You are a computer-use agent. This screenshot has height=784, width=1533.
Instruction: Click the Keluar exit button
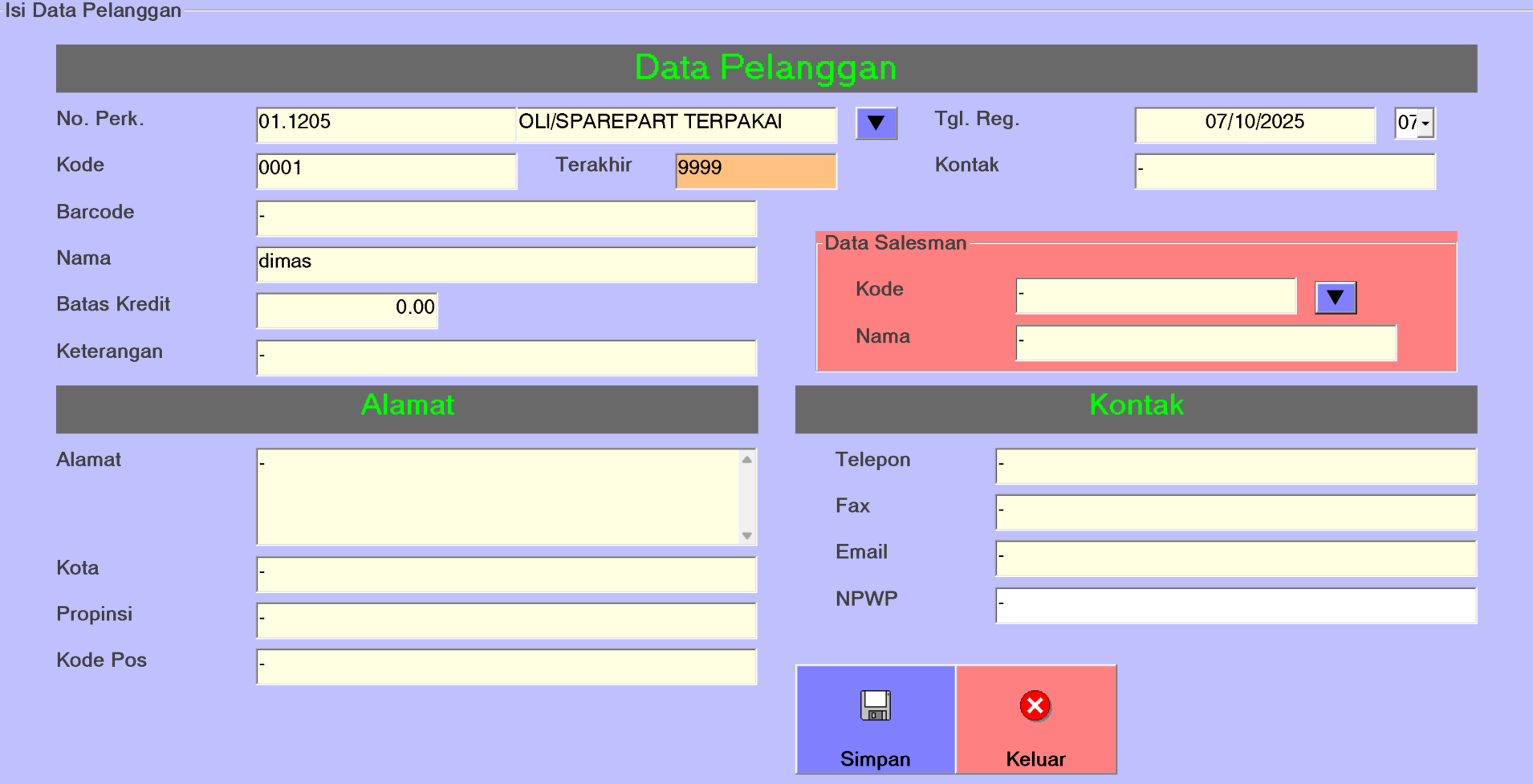point(1035,719)
